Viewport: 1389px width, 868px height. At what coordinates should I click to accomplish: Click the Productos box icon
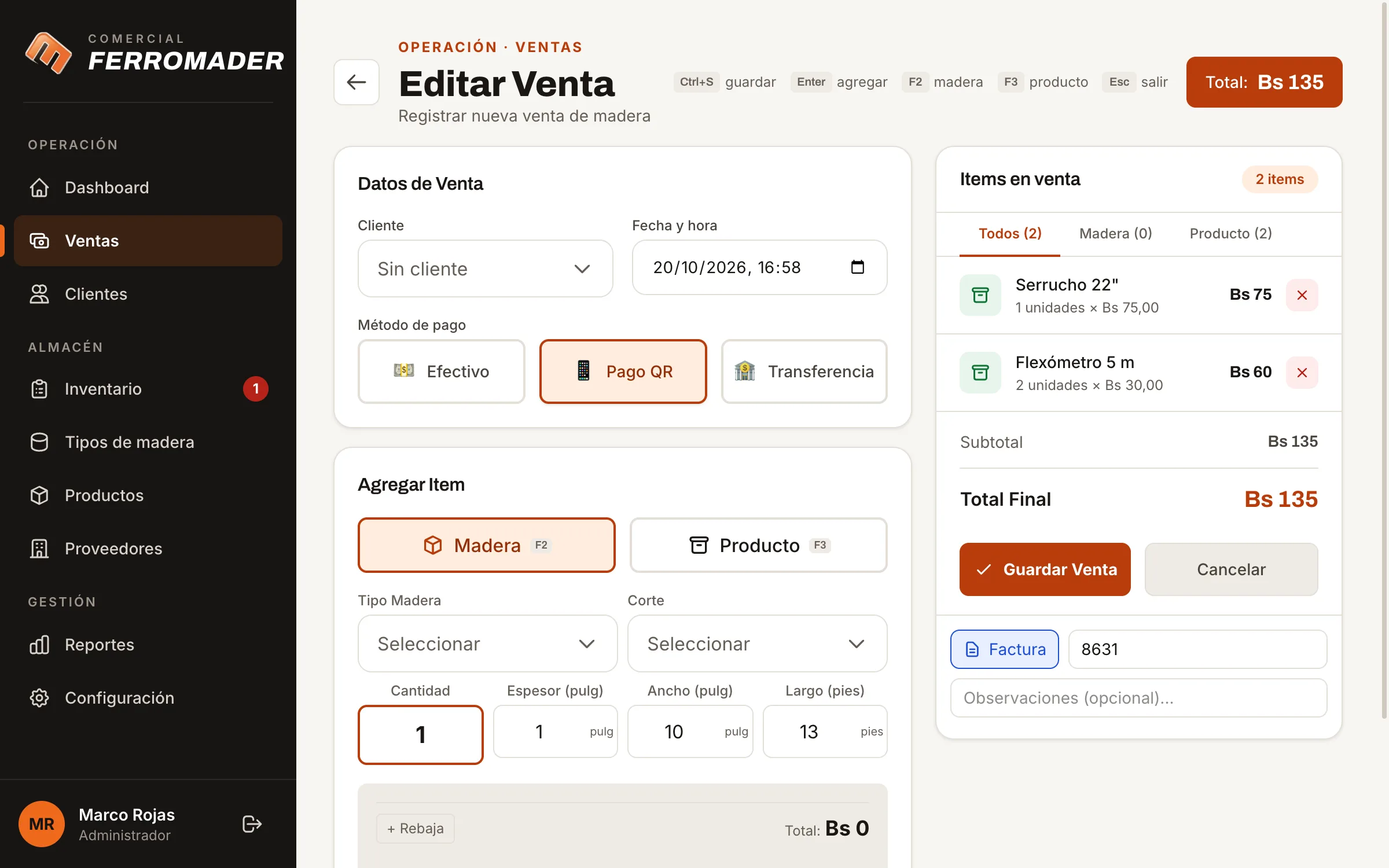point(39,495)
